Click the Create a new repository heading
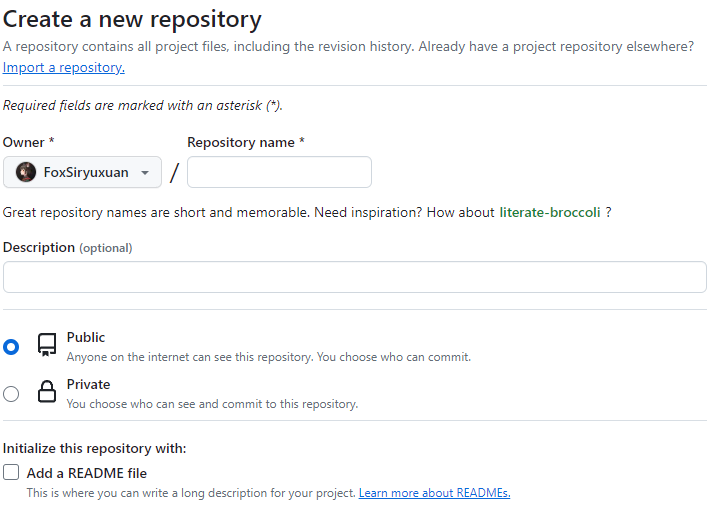This screenshot has width=711, height=521. [x=132, y=19]
